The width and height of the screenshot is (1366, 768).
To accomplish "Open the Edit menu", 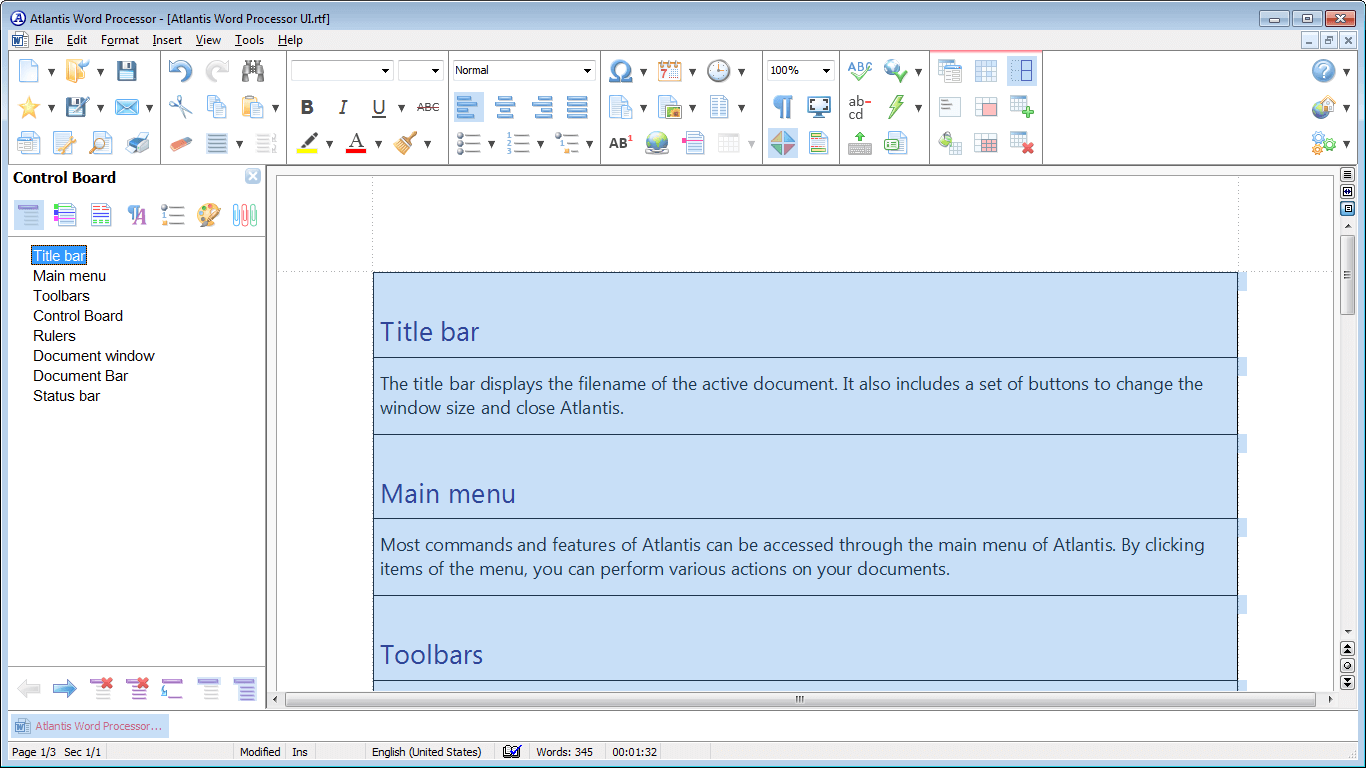I will (x=77, y=40).
